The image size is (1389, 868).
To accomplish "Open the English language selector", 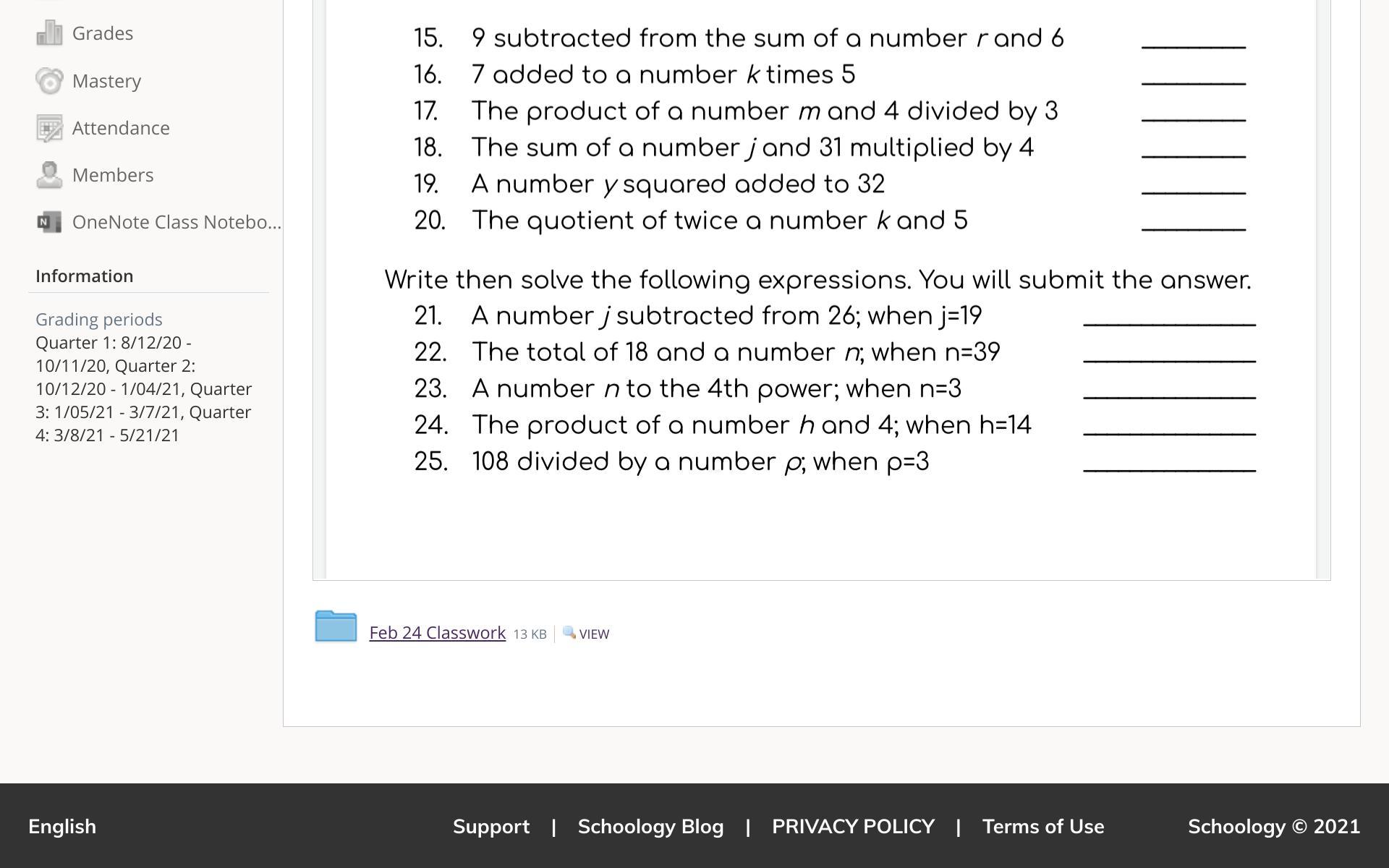I will 62,826.
